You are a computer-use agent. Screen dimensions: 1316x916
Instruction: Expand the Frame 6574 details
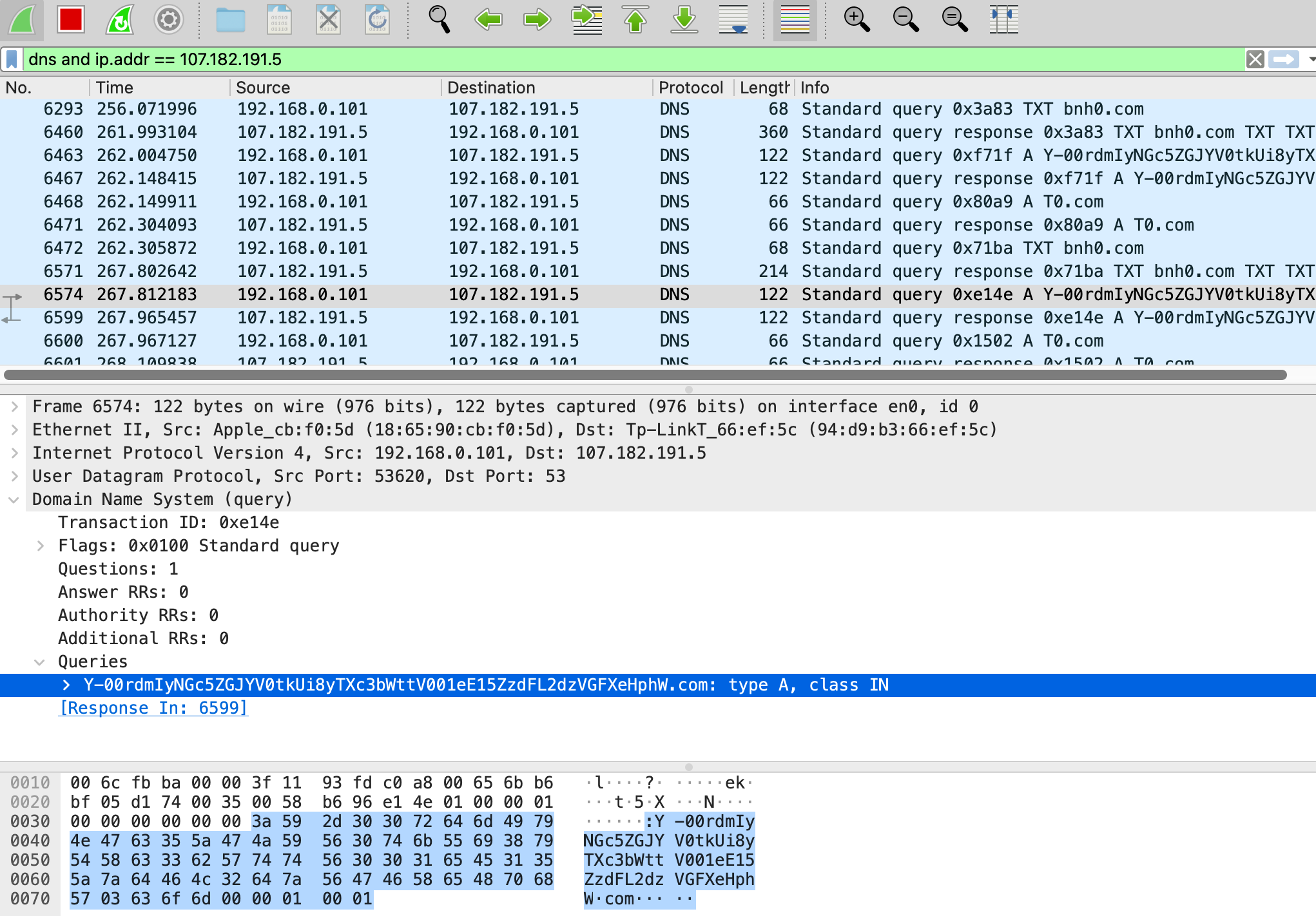14,406
